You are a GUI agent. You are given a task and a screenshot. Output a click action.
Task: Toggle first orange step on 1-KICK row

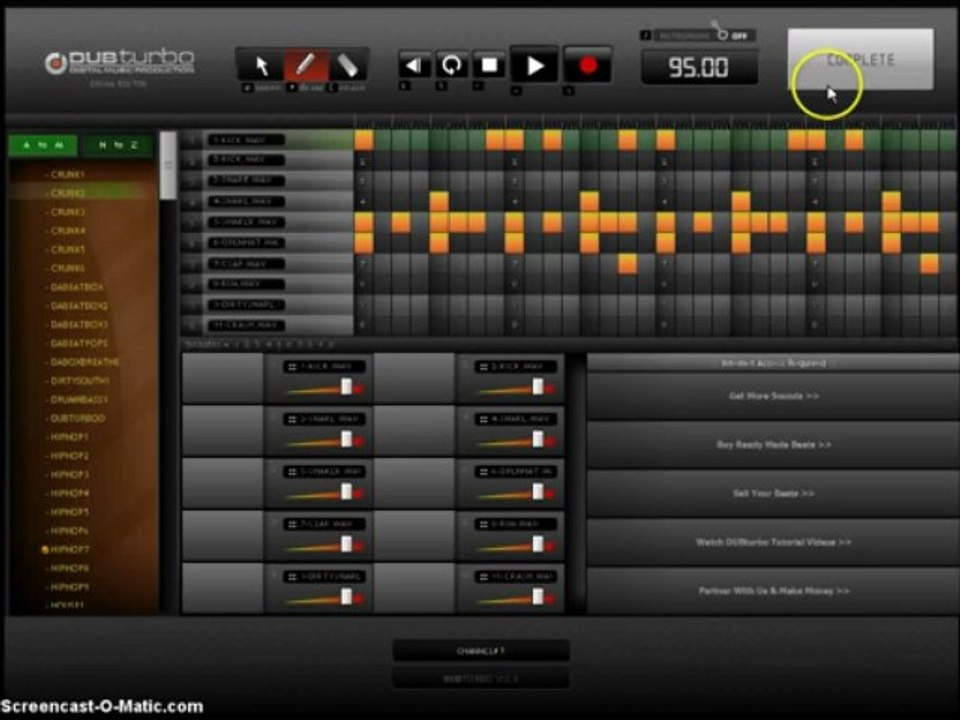364,140
